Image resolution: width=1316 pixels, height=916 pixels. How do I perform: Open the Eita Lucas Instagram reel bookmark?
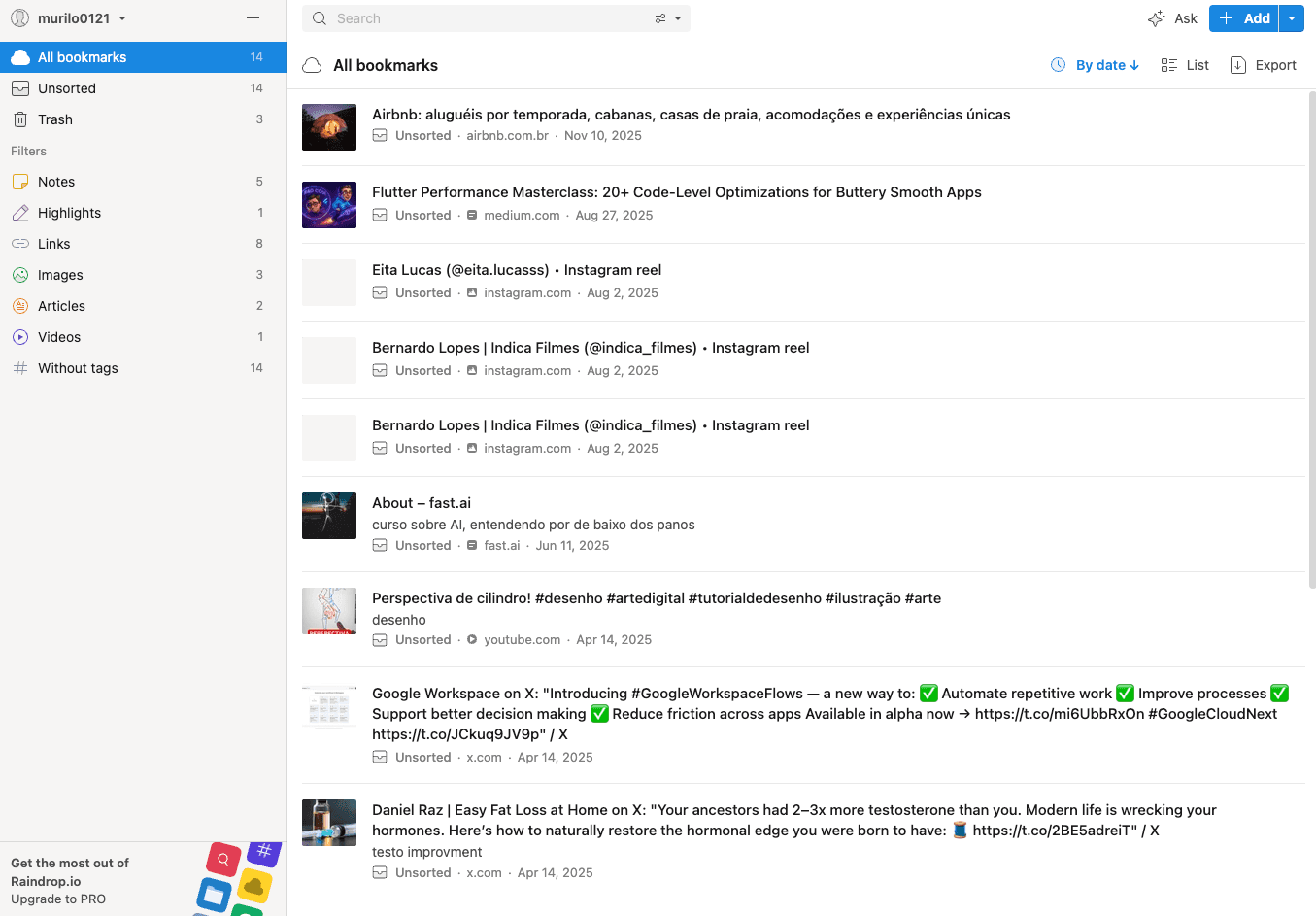517,270
